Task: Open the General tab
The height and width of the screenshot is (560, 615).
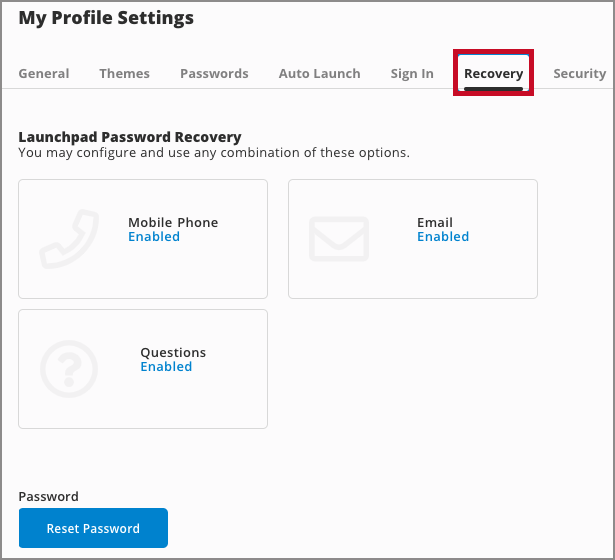Action: click(44, 73)
